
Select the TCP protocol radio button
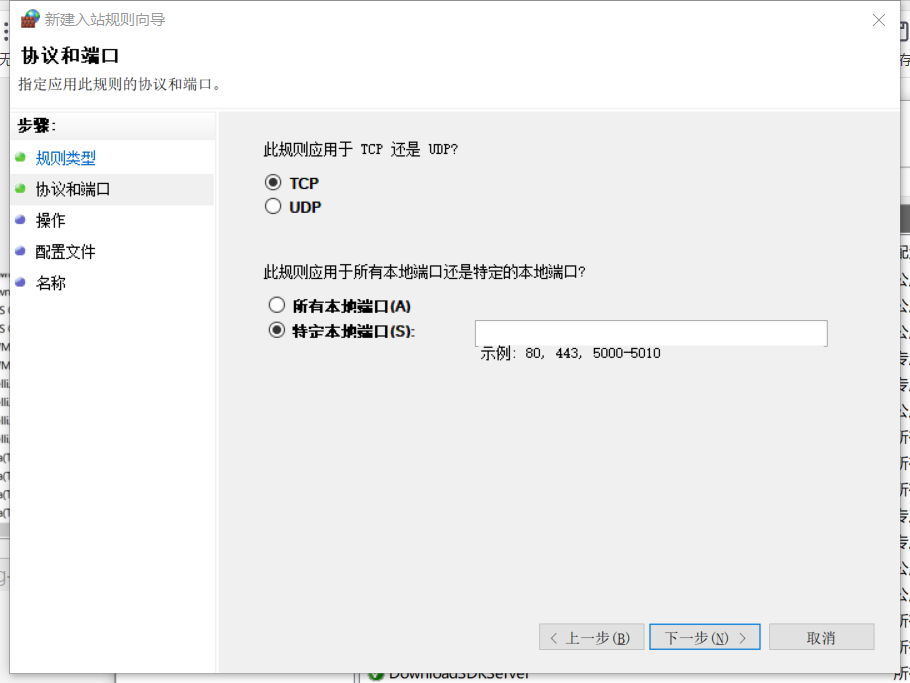tap(273, 183)
